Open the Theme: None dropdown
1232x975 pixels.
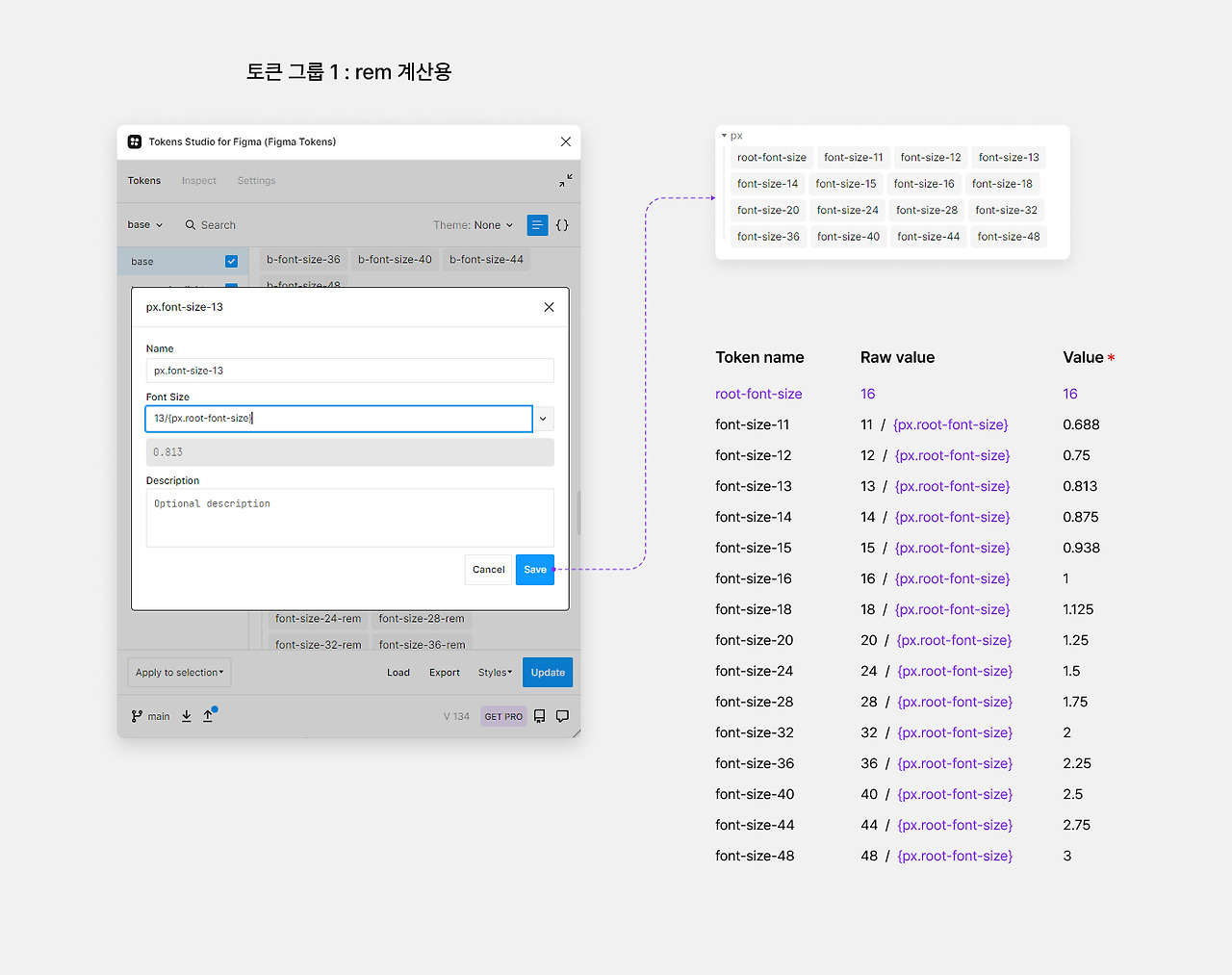click(x=474, y=225)
